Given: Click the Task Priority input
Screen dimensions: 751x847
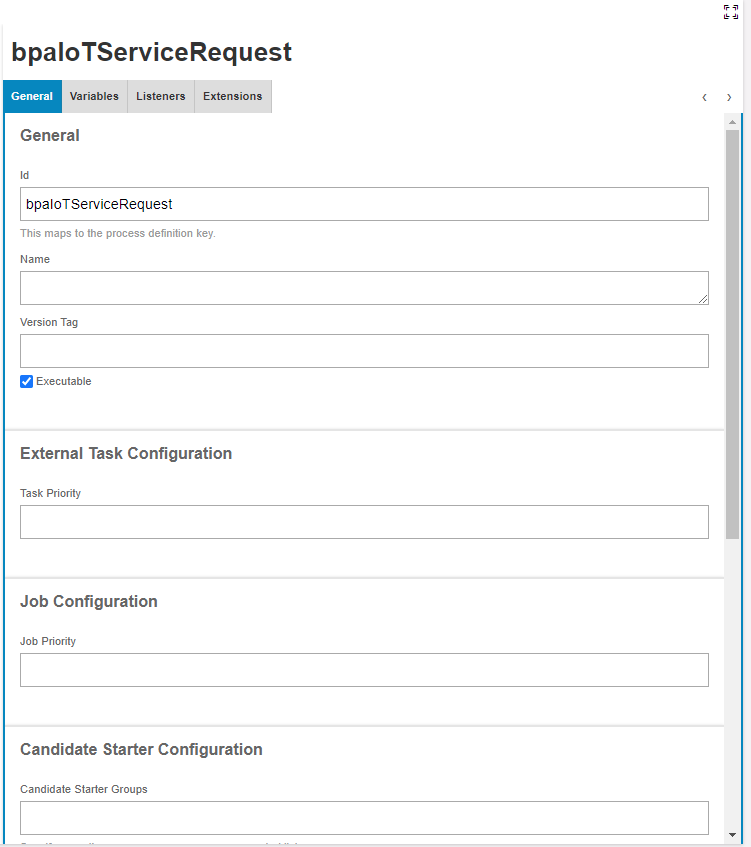Looking at the screenshot, I should [364, 522].
